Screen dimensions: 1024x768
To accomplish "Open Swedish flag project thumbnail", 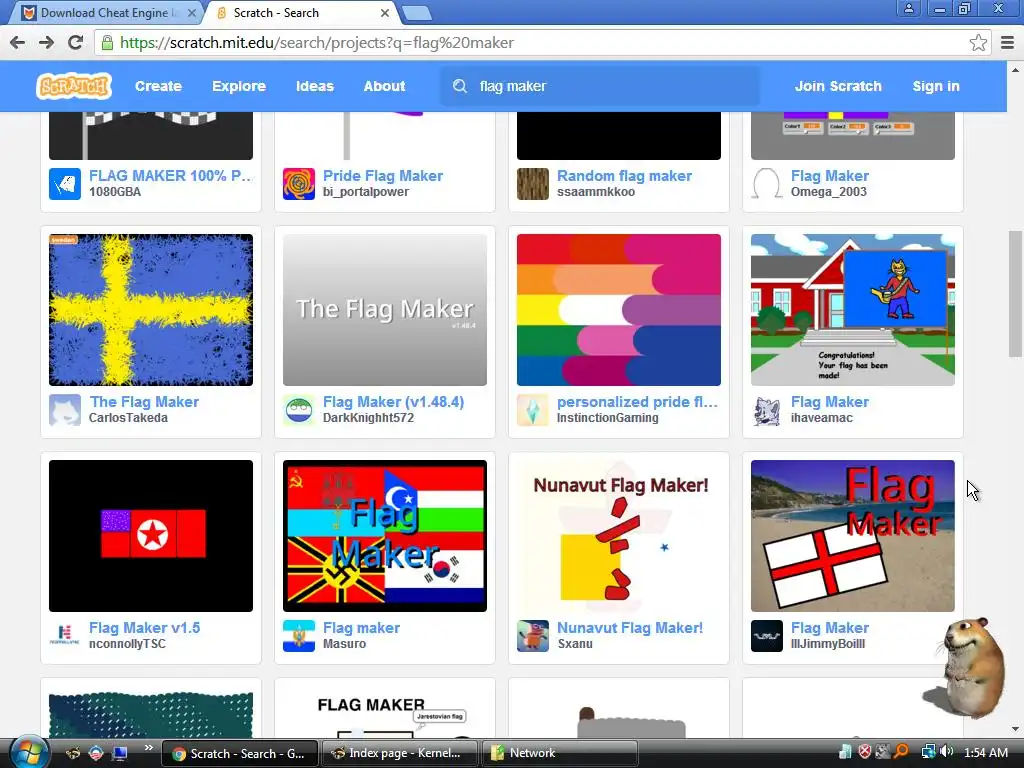I will [151, 310].
